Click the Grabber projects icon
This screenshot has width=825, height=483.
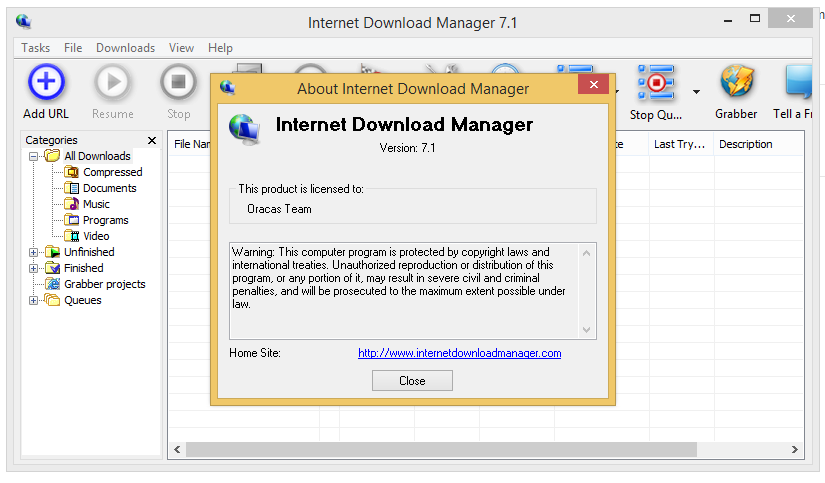pyautogui.click(x=53, y=284)
